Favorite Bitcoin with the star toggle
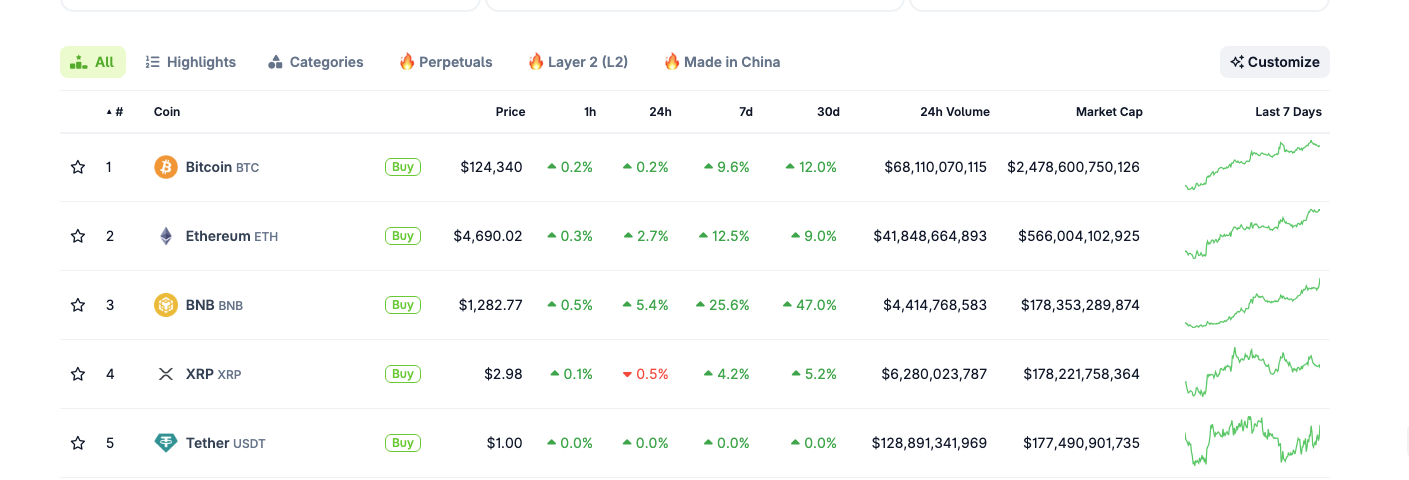The width and height of the screenshot is (1409, 480). coord(78,167)
